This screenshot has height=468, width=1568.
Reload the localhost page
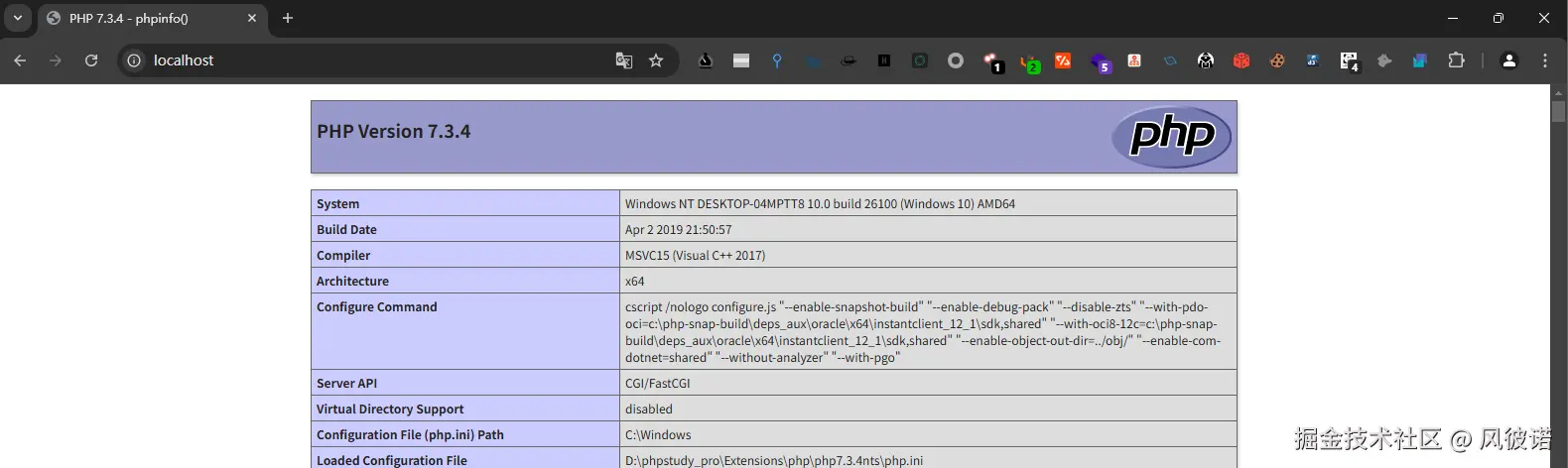(91, 60)
